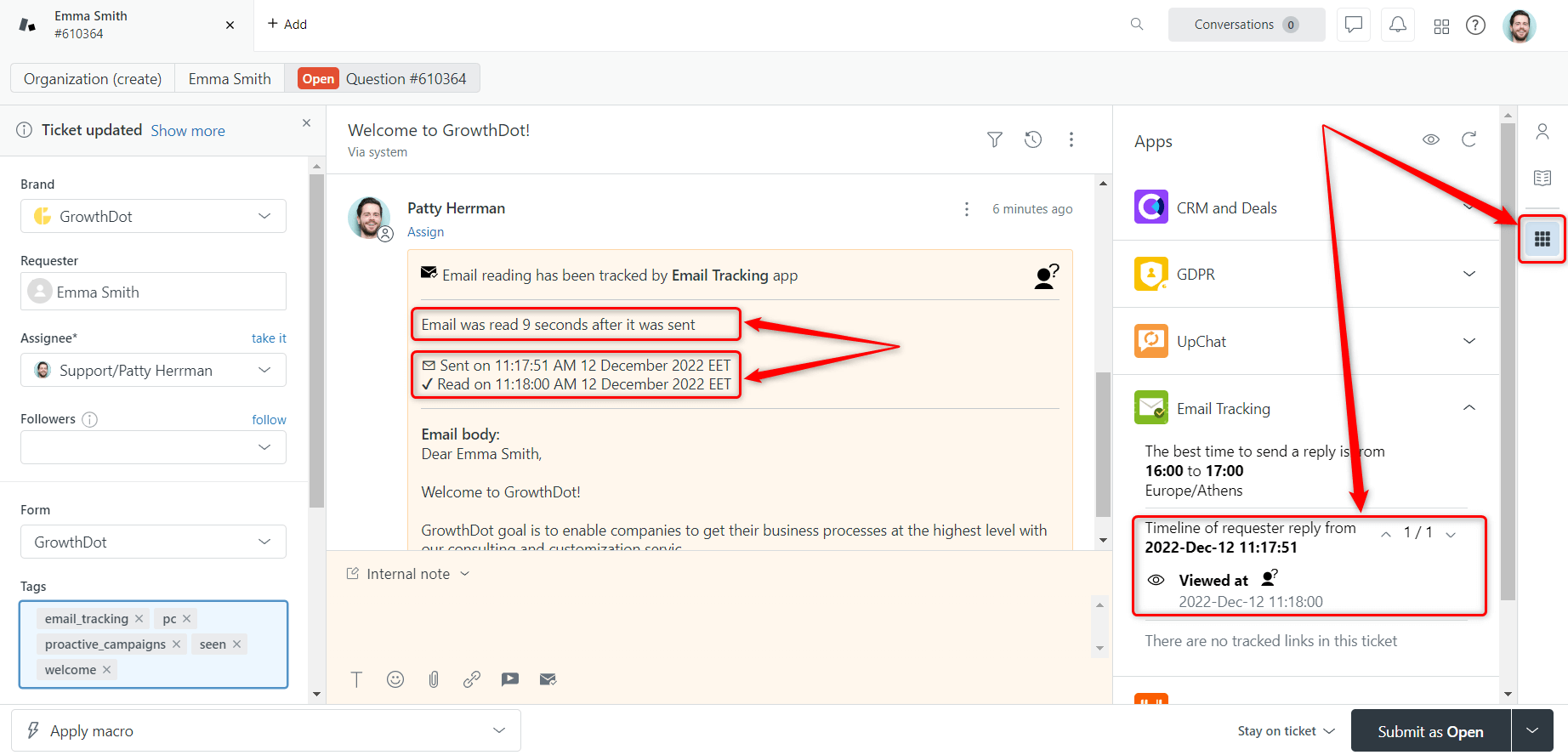Open the chat bubble icon
Image resolution: width=1568 pixels, height=755 pixels.
[x=1354, y=25]
